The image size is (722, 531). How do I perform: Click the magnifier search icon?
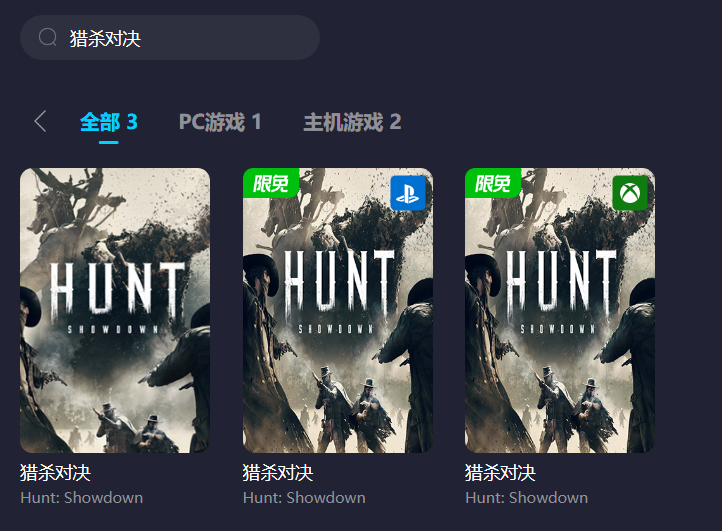pyautogui.click(x=47, y=37)
